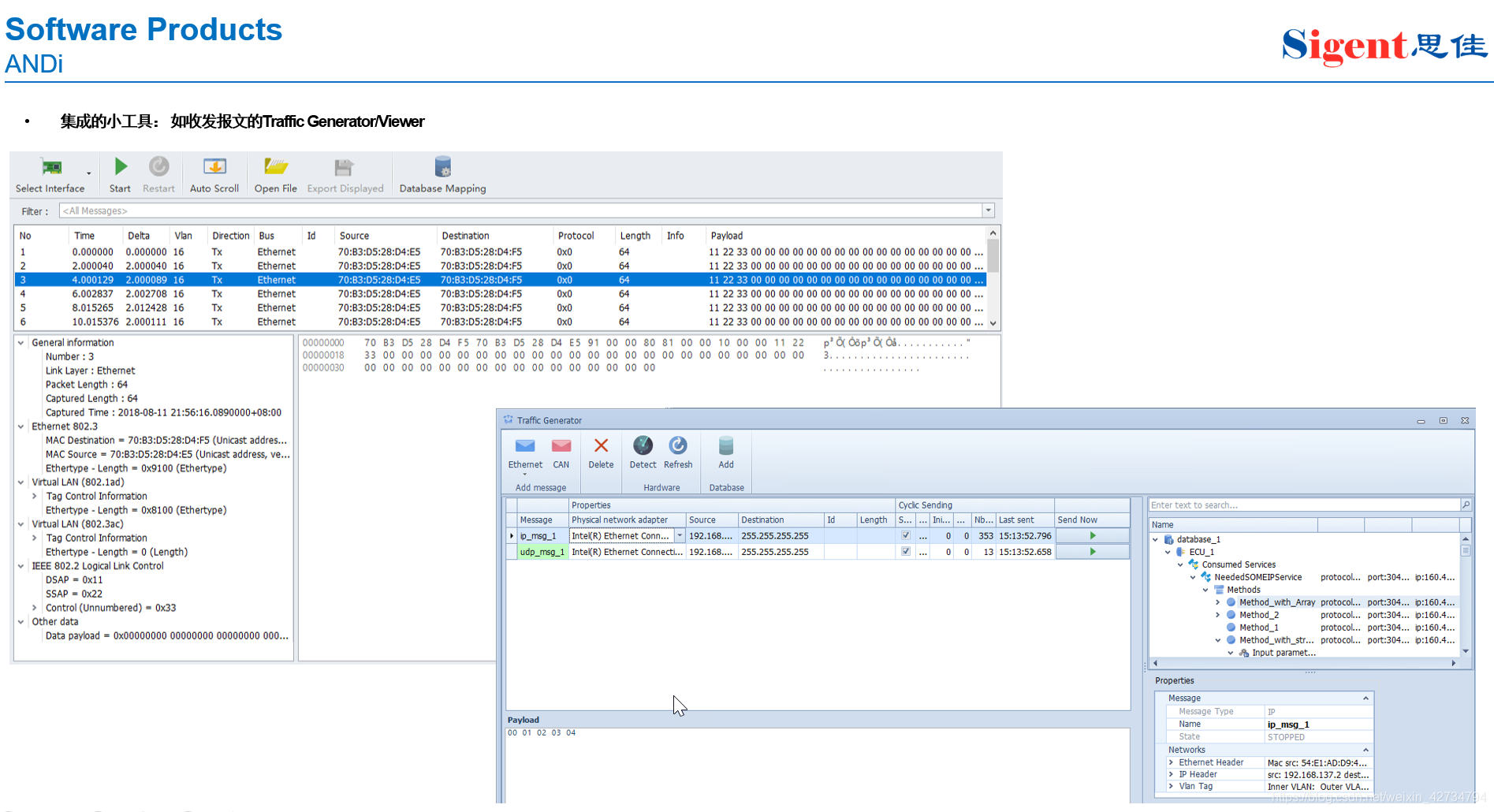The height and width of the screenshot is (812, 1494).
Task: Click the Methods folder icon
Action: click(1219, 590)
